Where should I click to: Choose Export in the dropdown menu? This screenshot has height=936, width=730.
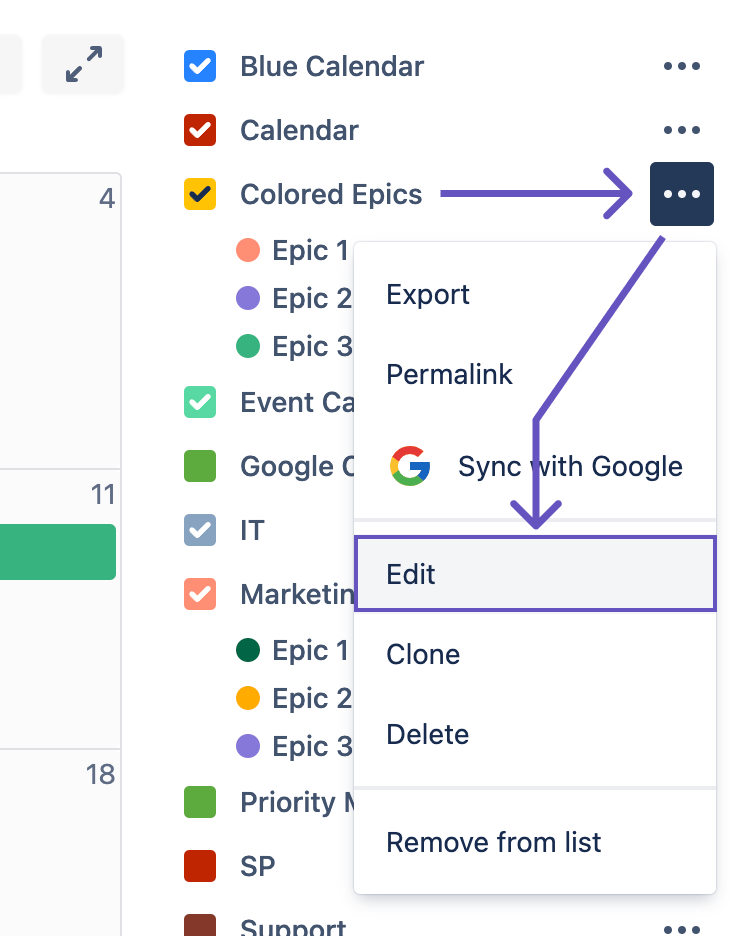(428, 295)
